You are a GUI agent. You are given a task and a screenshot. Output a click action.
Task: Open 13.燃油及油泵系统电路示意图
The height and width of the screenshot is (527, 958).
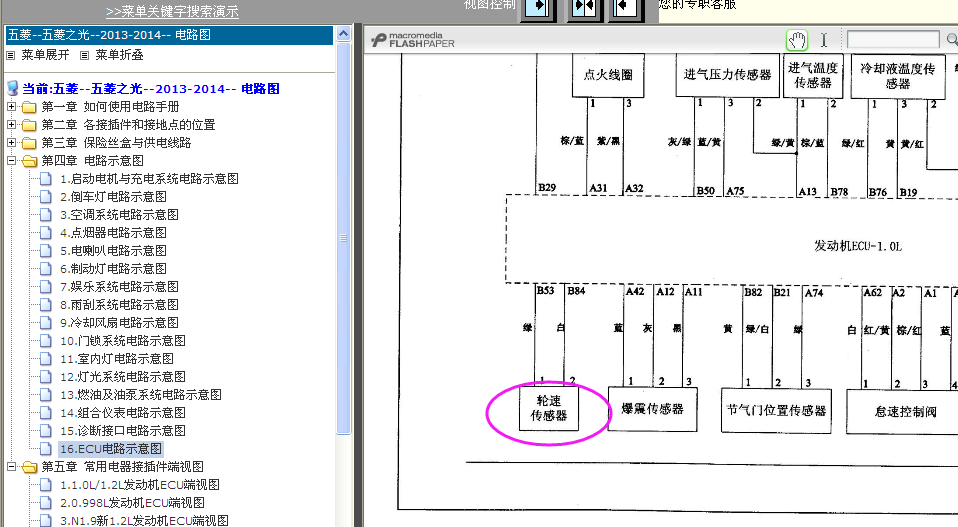click(x=141, y=394)
